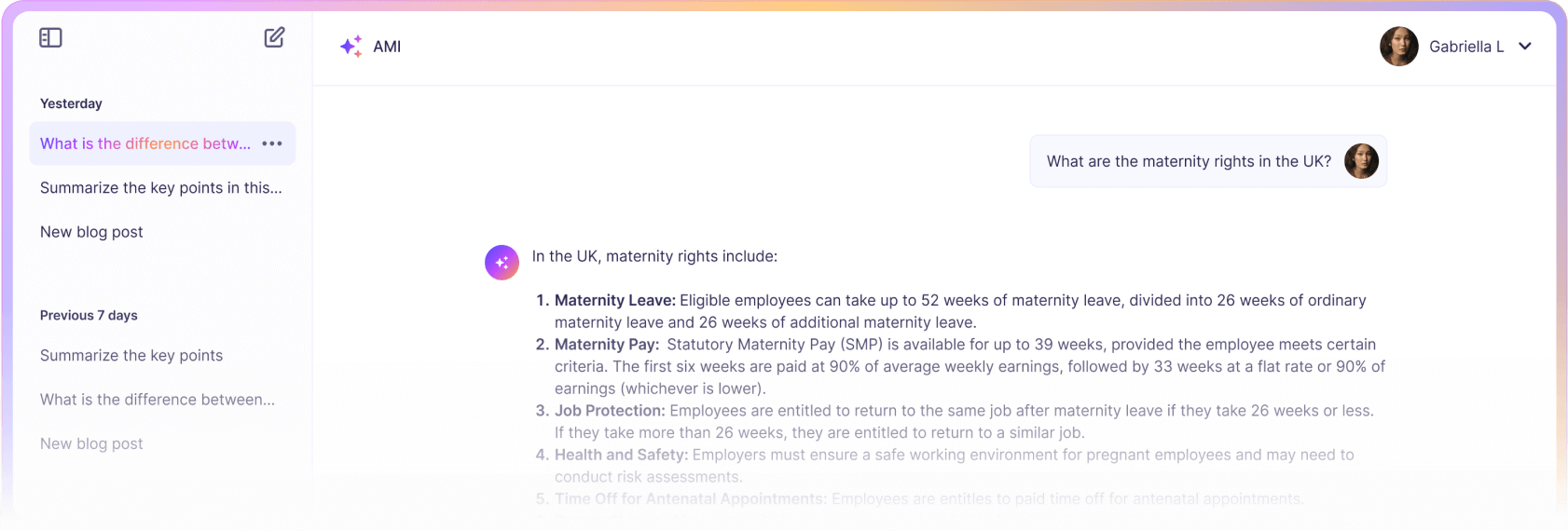Image resolution: width=1568 pixels, height=531 pixels.
Task: Click the "Gabriella L" account name
Action: [x=1466, y=47]
